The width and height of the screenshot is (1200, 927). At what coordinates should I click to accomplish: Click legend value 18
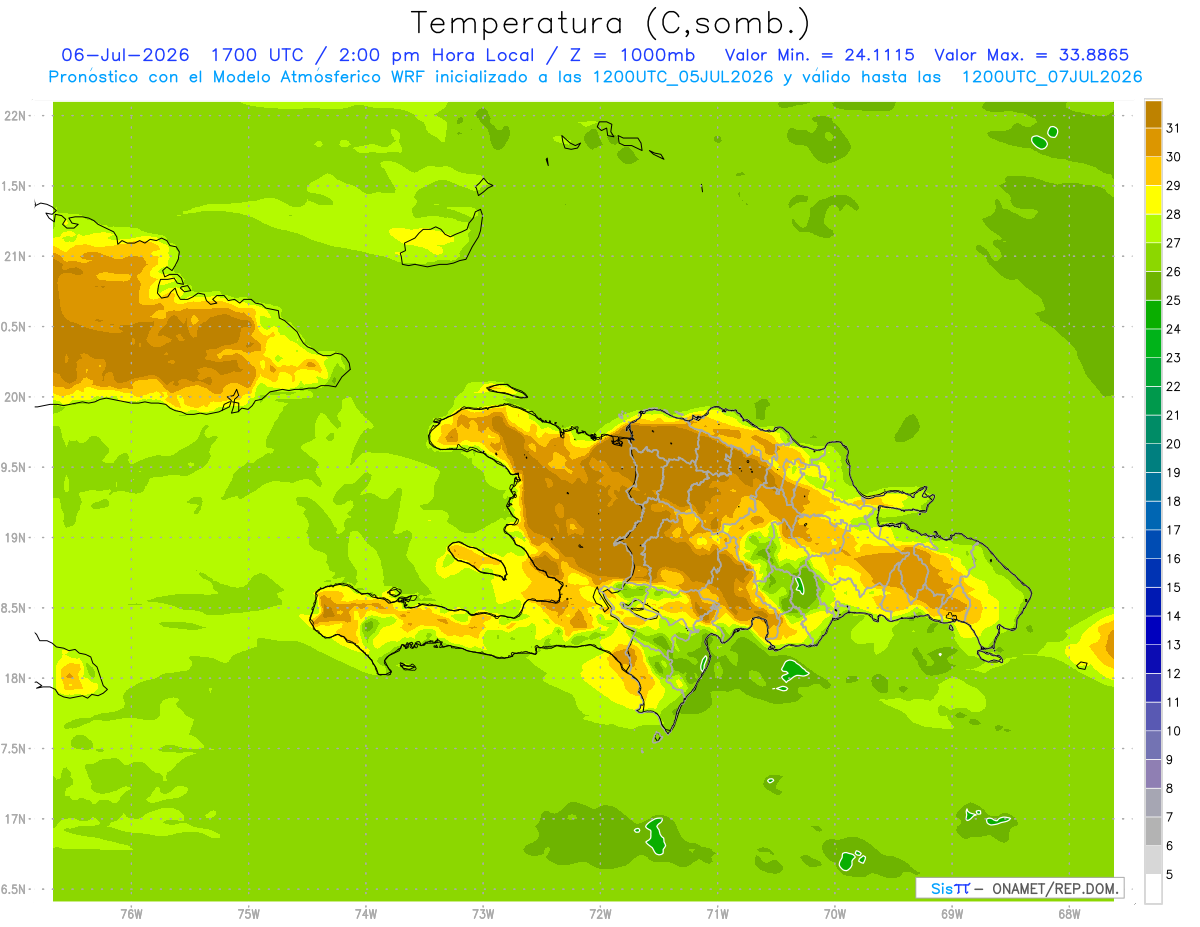[1173, 501]
